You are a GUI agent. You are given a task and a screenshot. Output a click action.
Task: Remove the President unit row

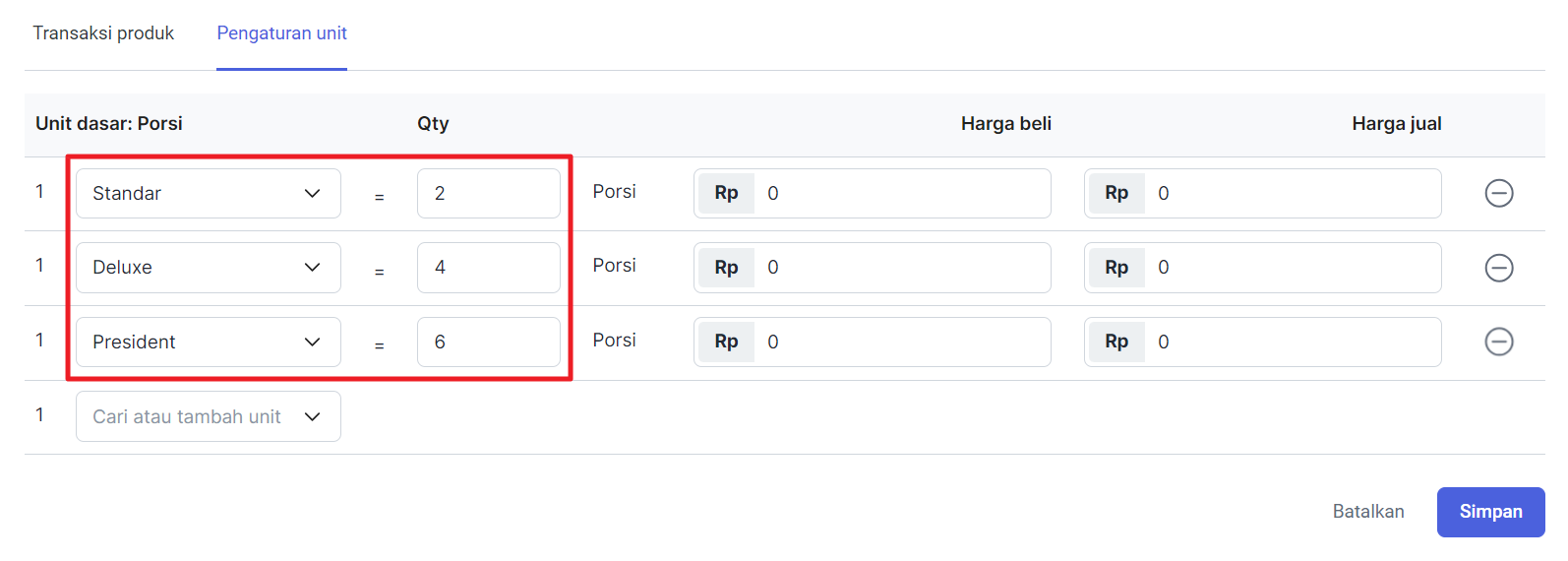point(1498,342)
